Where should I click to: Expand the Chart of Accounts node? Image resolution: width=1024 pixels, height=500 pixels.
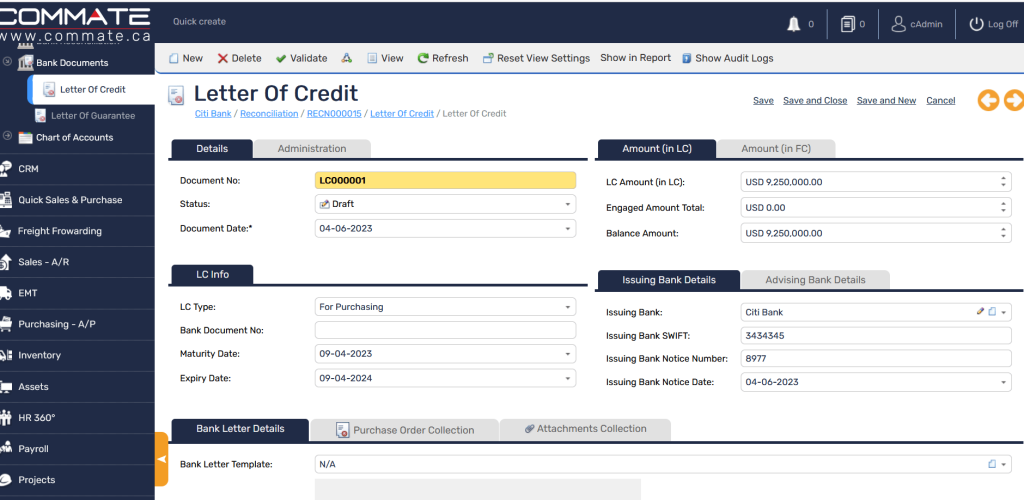(7, 136)
